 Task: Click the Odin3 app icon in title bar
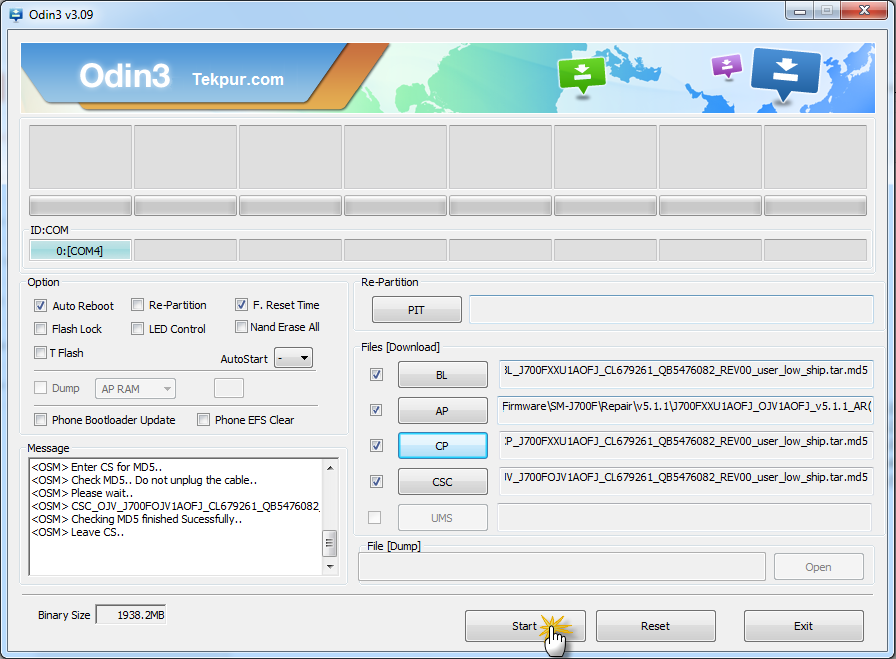[x=15, y=15]
